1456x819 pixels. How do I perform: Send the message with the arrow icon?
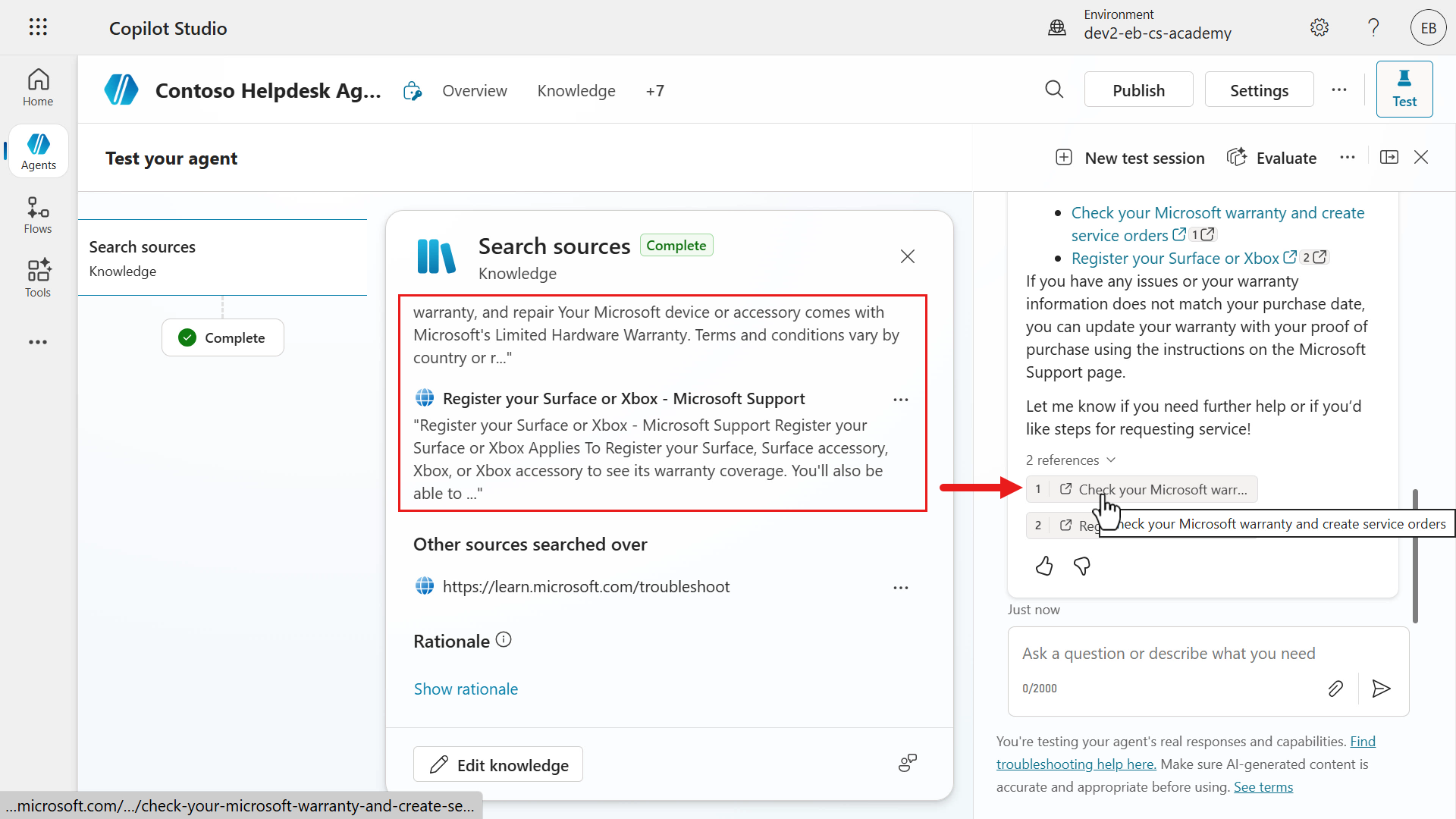[x=1381, y=688]
